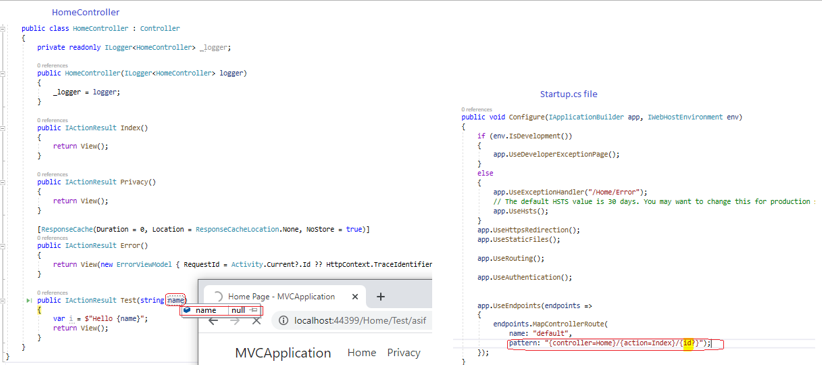Image resolution: width=822 pixels, height=365 pixels.
Task: Click the 'Test' method name in code
Action: point(128,300)
